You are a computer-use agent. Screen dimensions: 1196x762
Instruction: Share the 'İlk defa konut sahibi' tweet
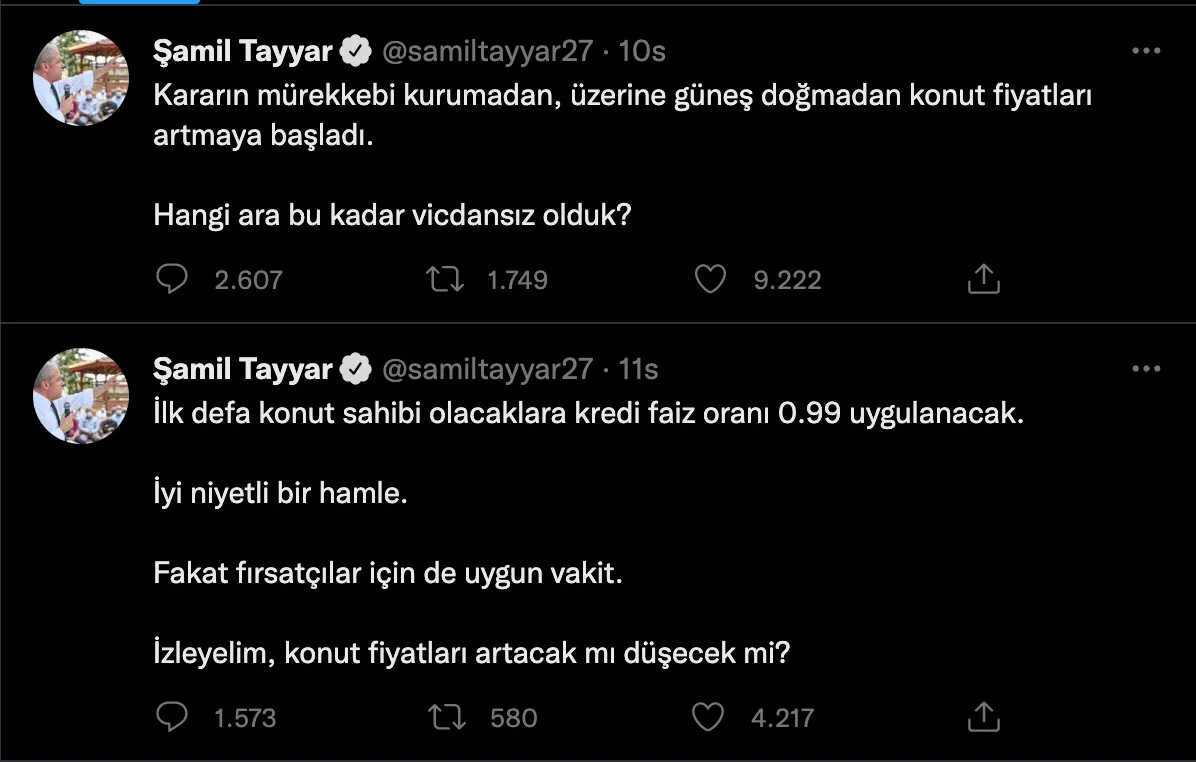(x=984, y=716)
